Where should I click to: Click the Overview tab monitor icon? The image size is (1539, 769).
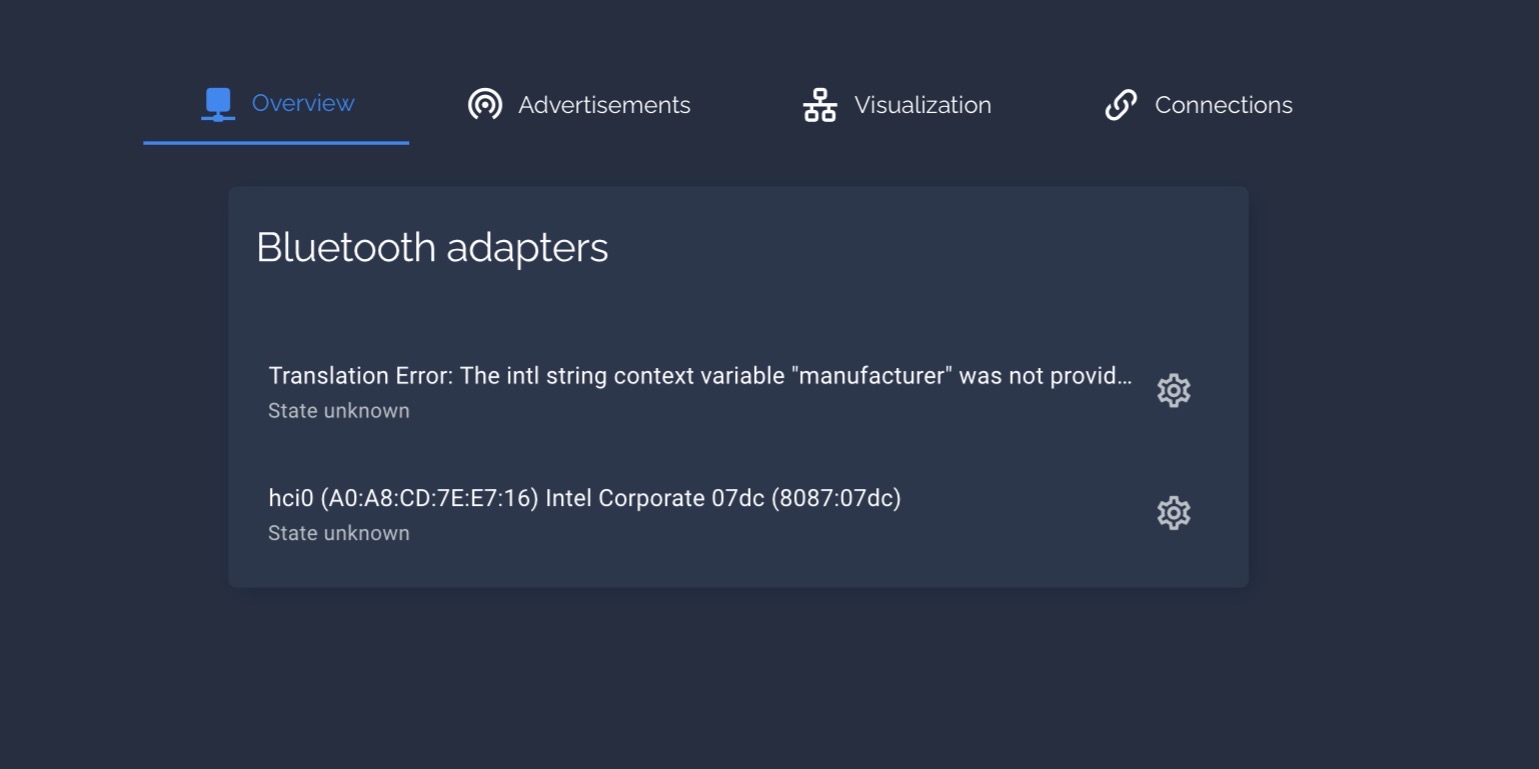[x=218, y=104]
